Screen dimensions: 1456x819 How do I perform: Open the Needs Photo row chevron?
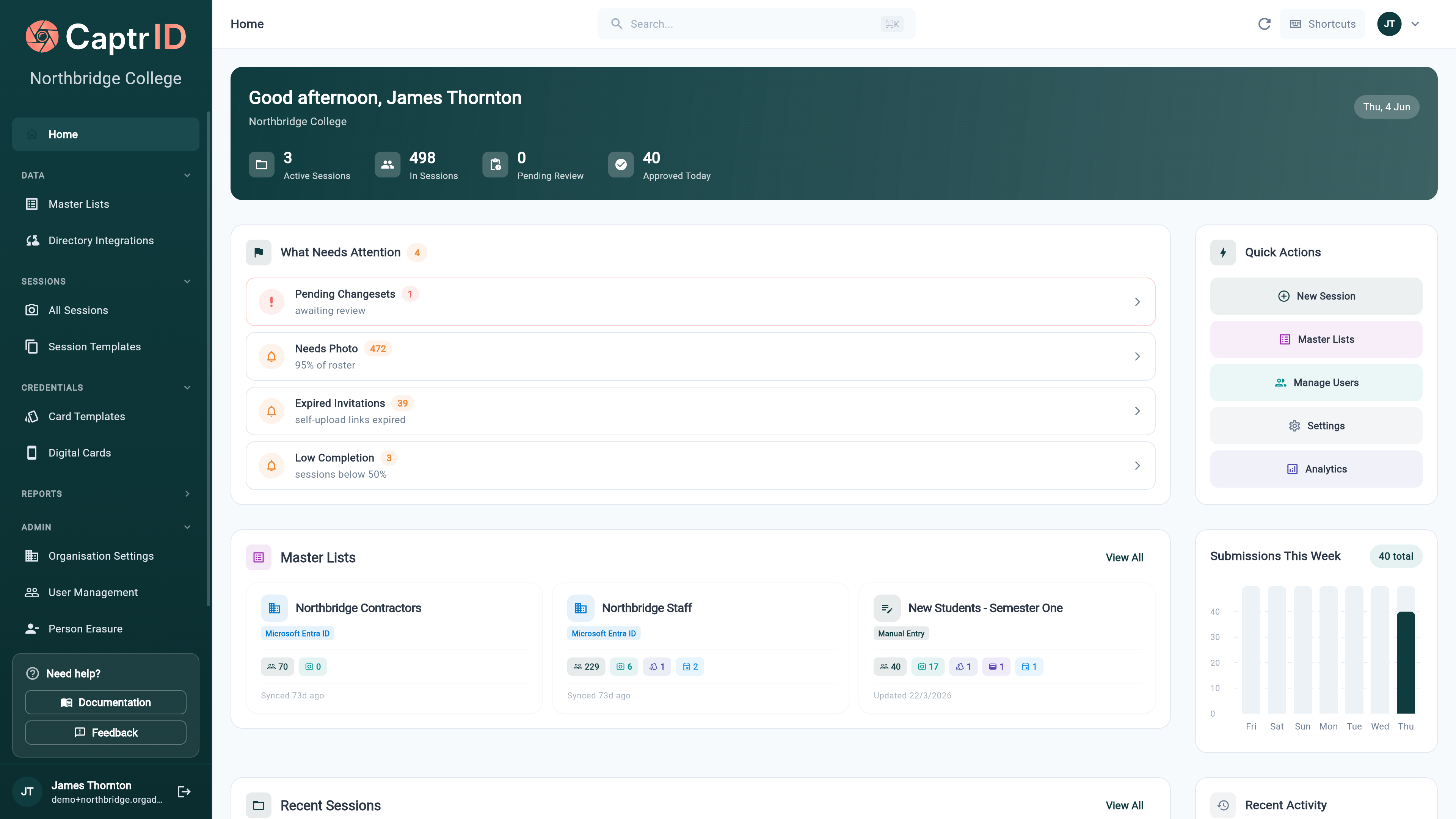[1137, 357]
